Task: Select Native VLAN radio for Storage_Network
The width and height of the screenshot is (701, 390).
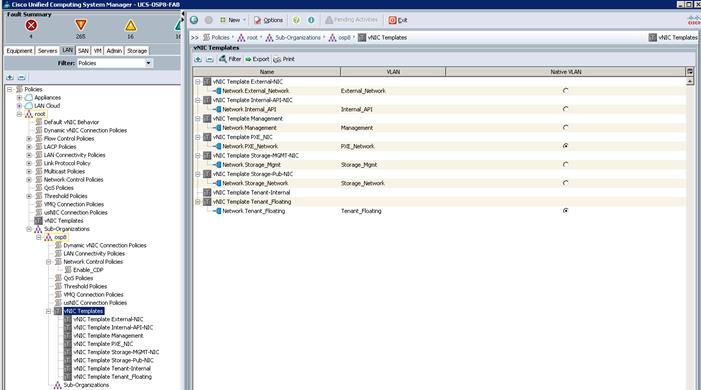Action: tap(566, 182)
